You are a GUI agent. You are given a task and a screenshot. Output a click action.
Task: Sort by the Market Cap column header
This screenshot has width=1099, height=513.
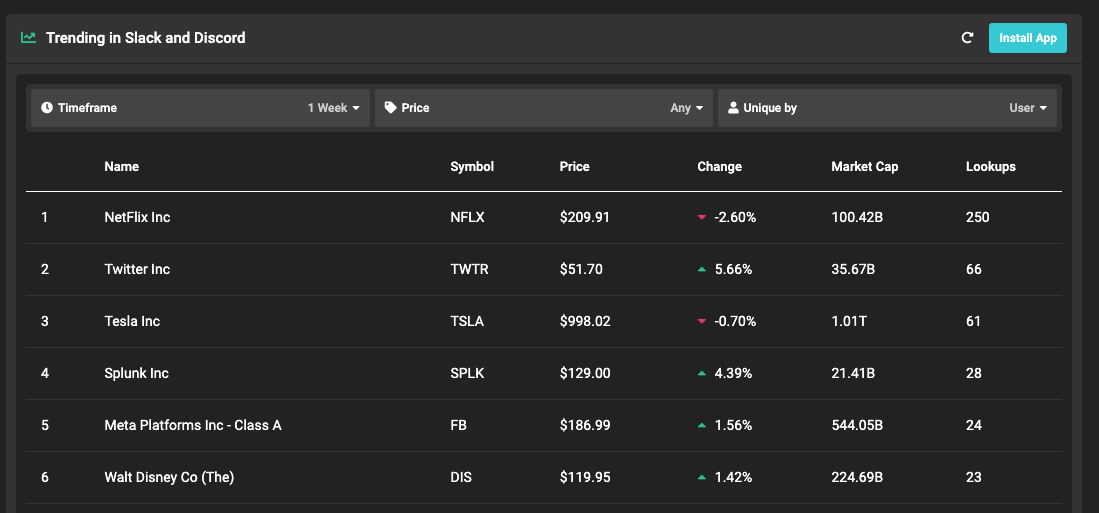(864, 167)
